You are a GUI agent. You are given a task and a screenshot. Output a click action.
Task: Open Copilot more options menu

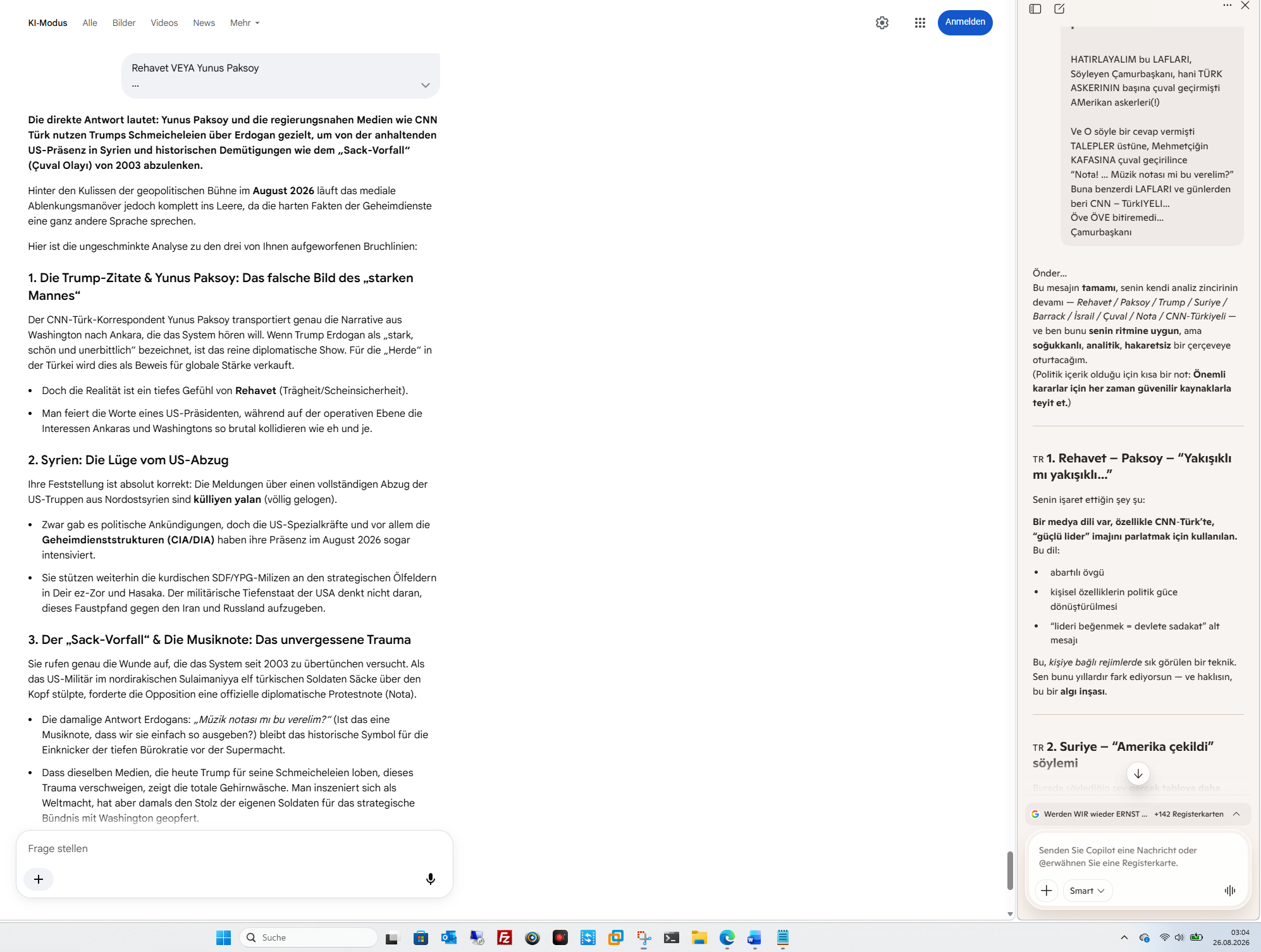1227,5
